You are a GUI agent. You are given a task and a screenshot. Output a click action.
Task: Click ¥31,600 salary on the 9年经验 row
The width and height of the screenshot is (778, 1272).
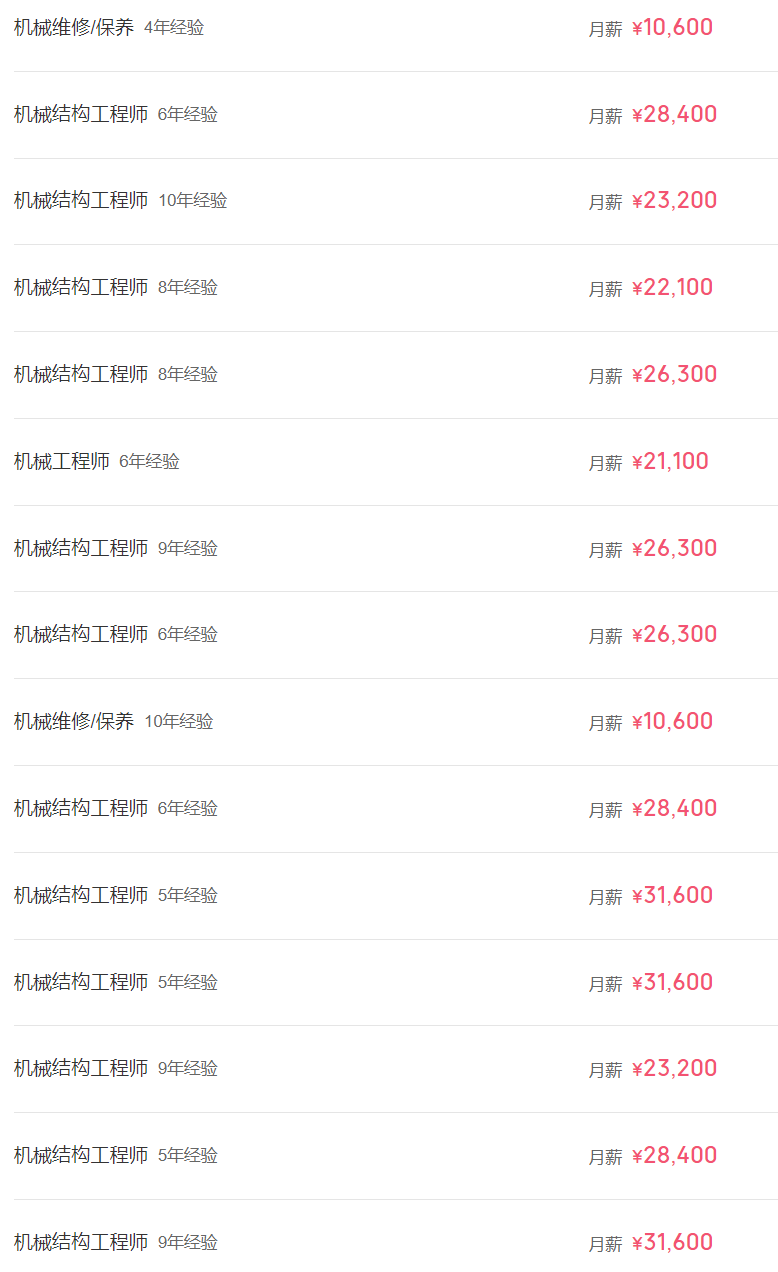[x=673, y=1242]
